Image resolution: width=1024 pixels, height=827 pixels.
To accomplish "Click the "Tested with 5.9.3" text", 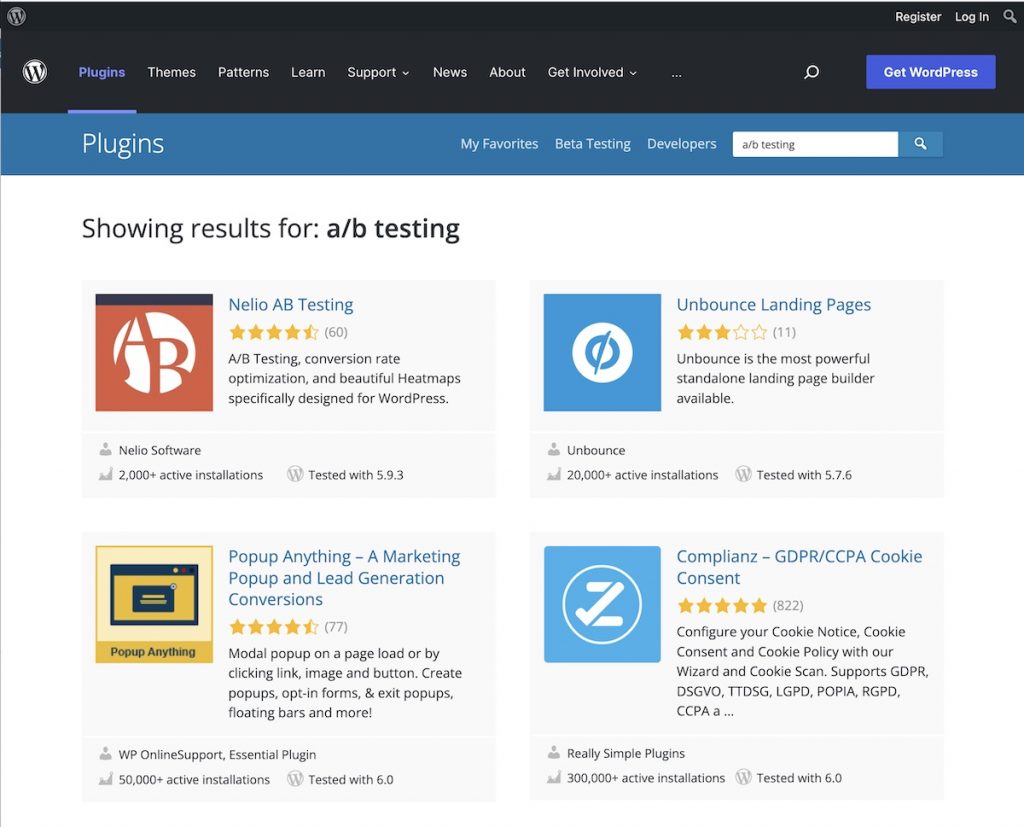I will [356, 475].
